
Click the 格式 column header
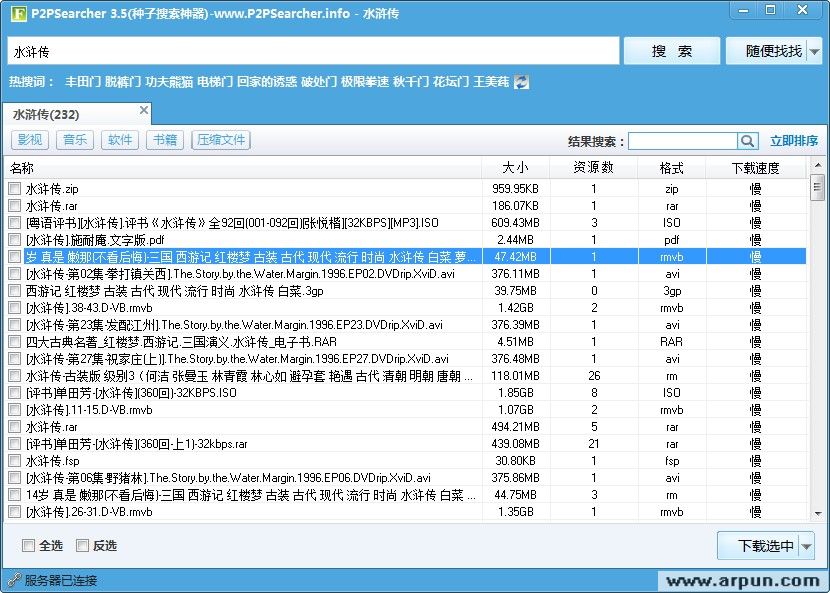pyautogui.click(x=672, y=167)
